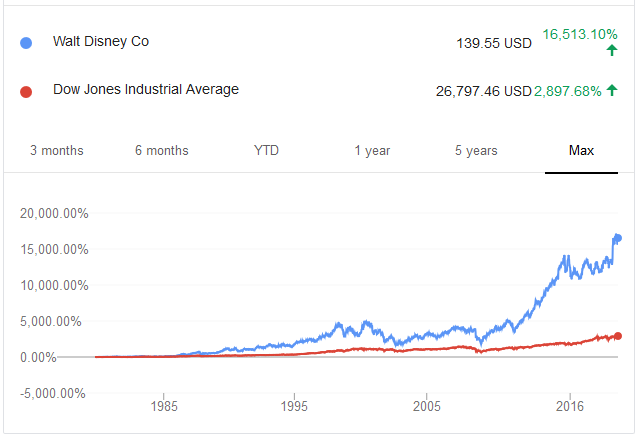The width and height of the screenshot is (642, 441).
Task: Show the YTD time range
Action: [x=267, y=151]
